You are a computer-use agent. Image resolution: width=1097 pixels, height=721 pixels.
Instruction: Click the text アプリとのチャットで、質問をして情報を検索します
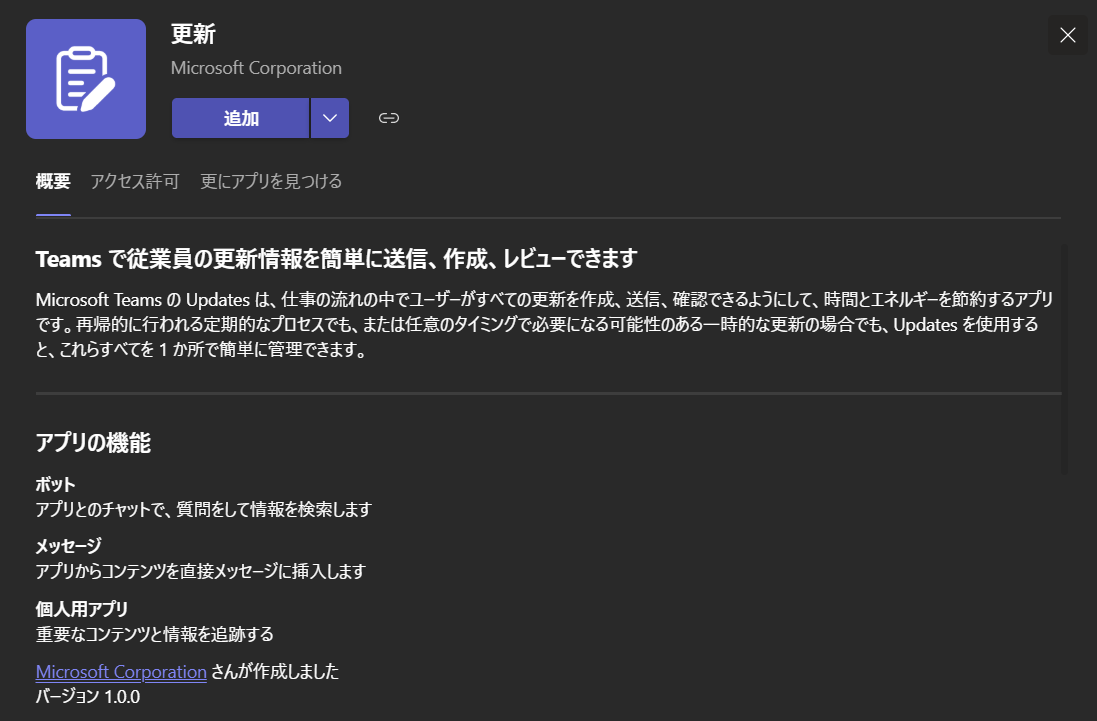204,509
